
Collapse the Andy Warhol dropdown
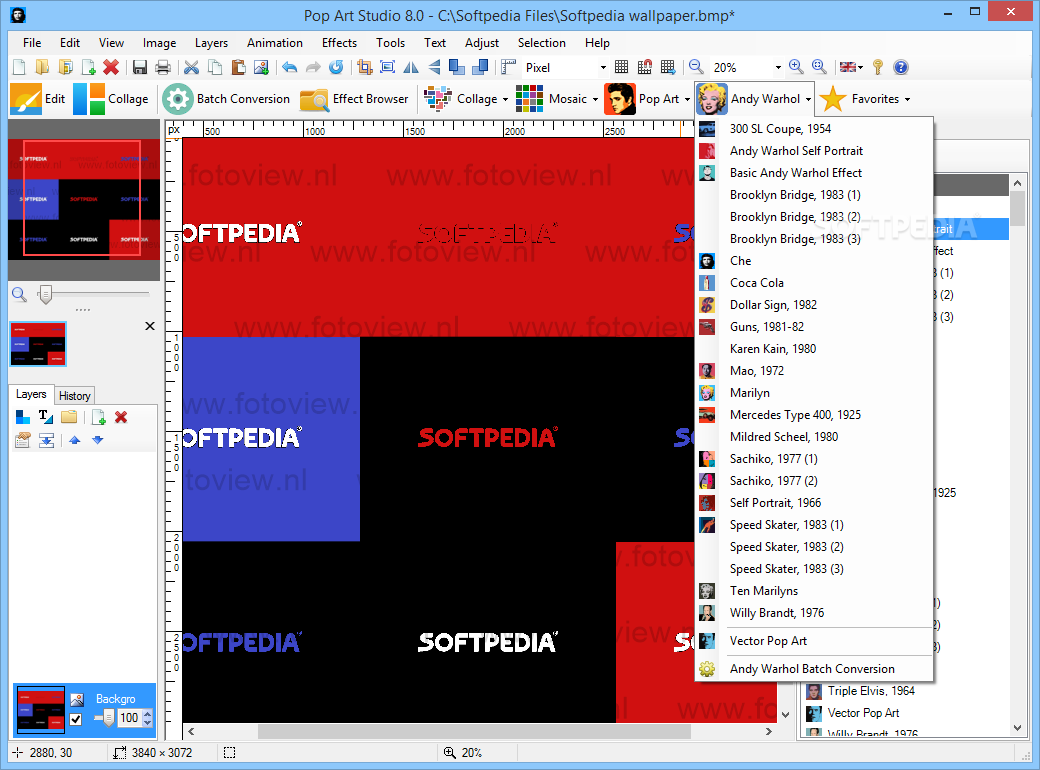(x=809, y=99)
